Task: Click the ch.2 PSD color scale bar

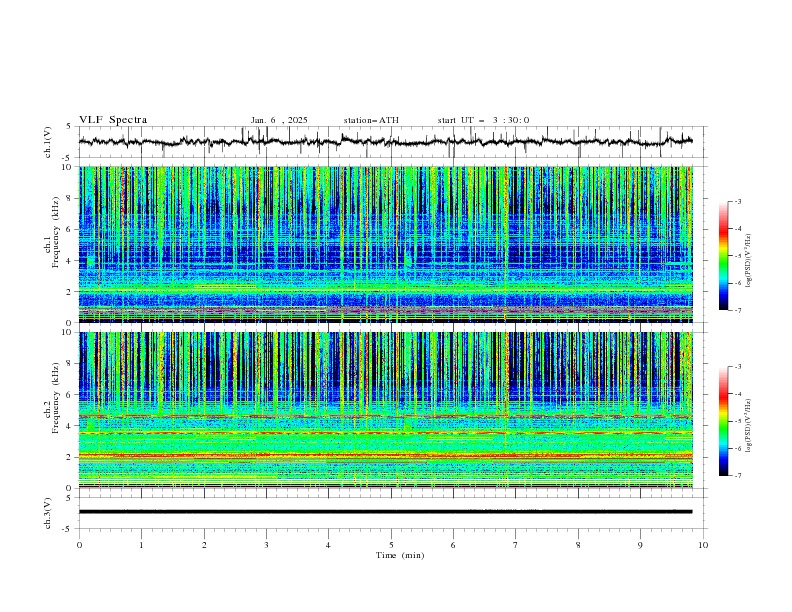Action: pyautogui.click(x=723, y=421)
